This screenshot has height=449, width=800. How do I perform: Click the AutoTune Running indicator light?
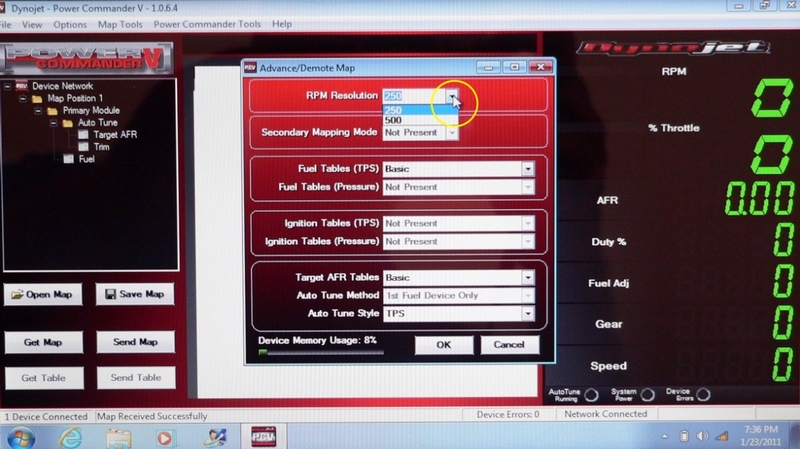[591, 395]
